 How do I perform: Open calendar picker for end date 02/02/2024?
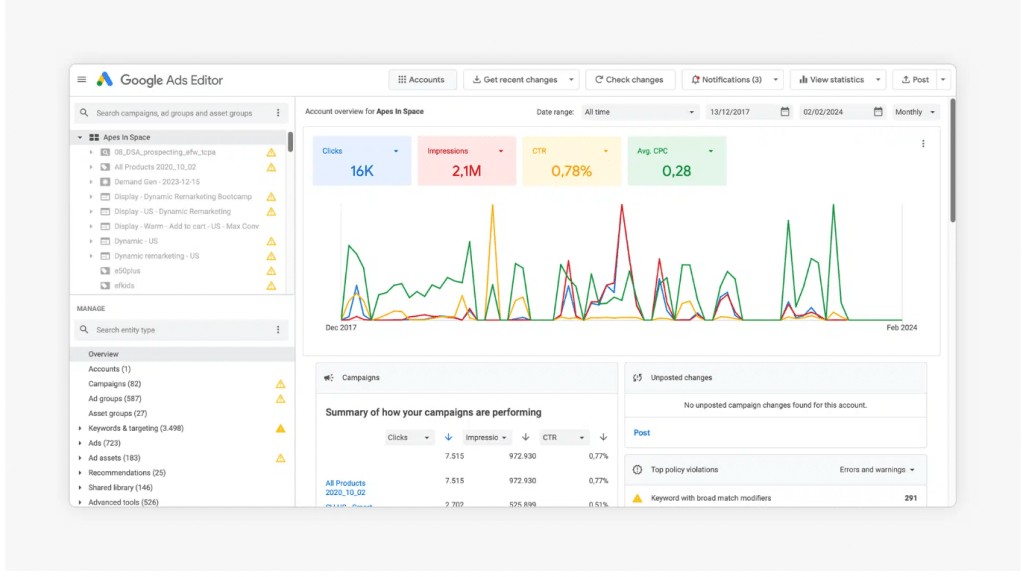click(878, 112)
